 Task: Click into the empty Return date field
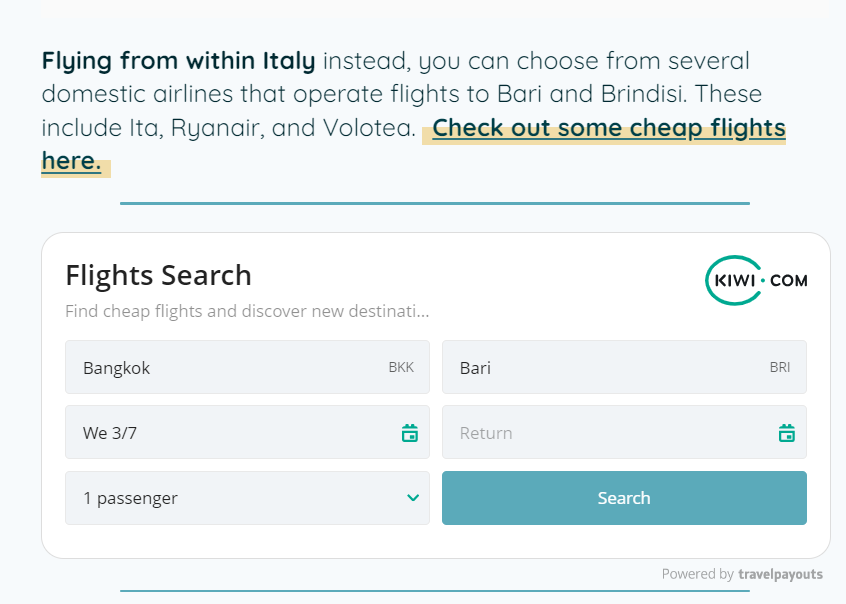[x=600, y=433]
